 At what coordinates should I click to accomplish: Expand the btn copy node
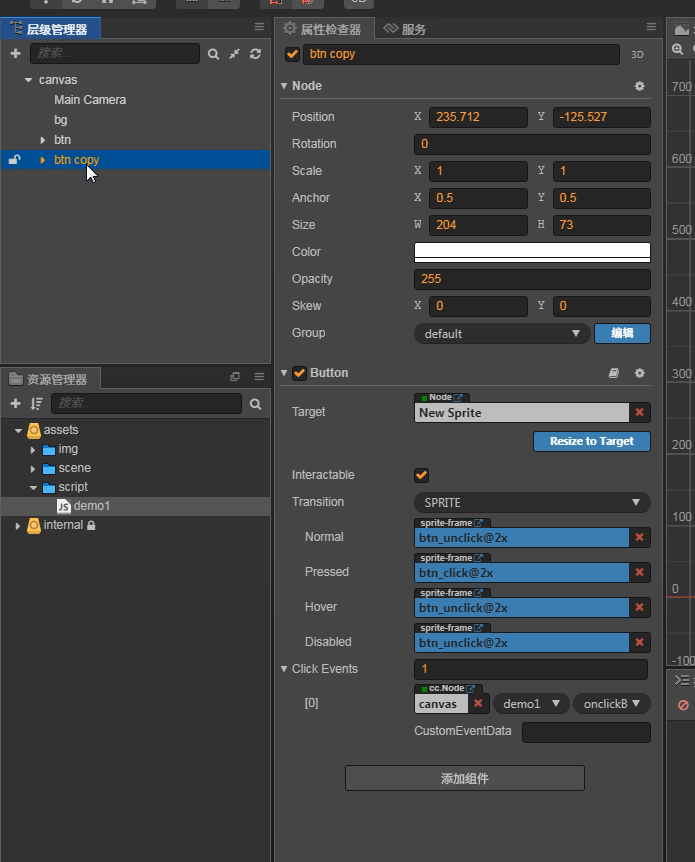[x=43, y=160]
